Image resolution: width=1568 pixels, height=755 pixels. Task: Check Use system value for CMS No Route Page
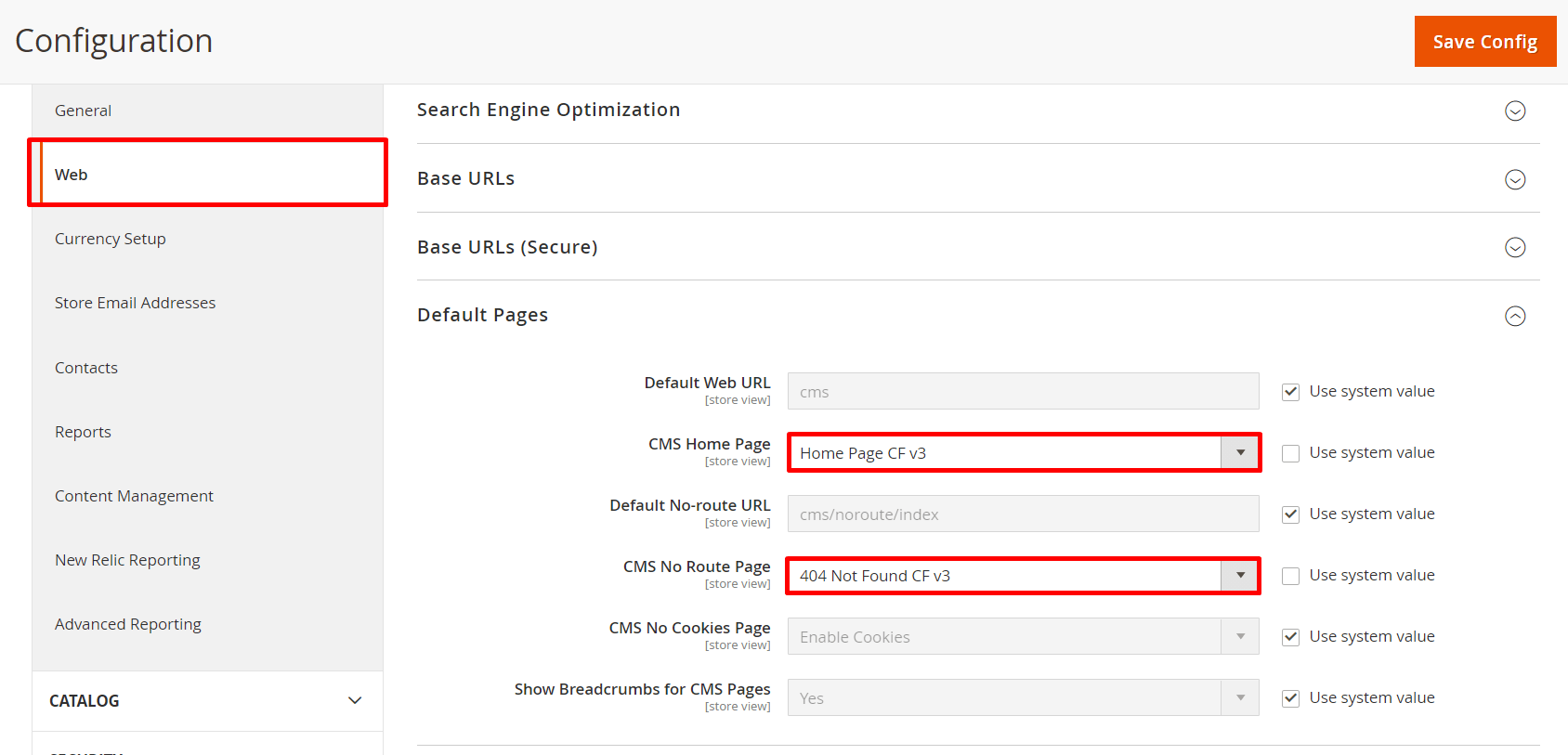(x=1290, y=576)
